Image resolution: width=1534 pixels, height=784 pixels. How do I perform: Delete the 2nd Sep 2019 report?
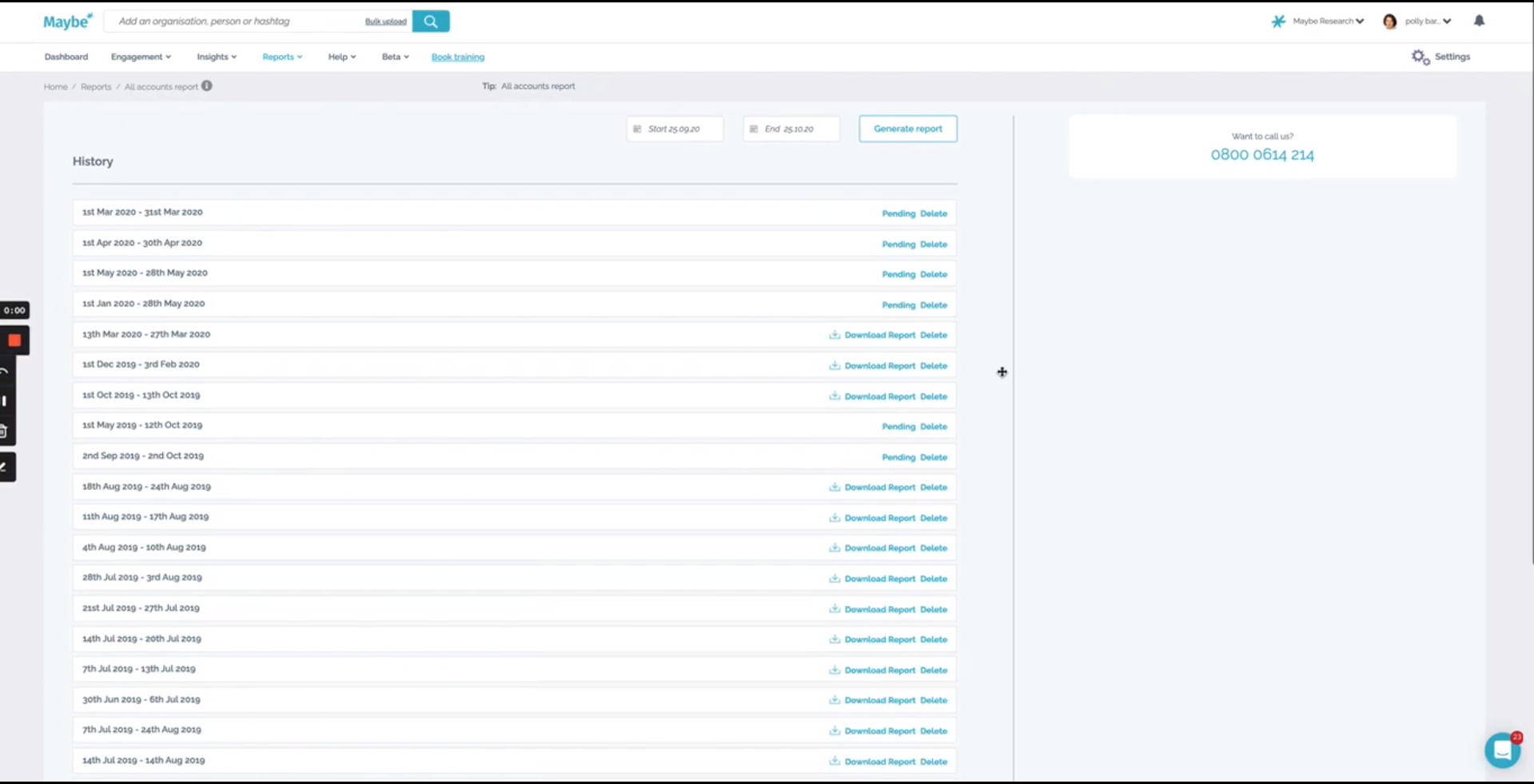[934, 457]
